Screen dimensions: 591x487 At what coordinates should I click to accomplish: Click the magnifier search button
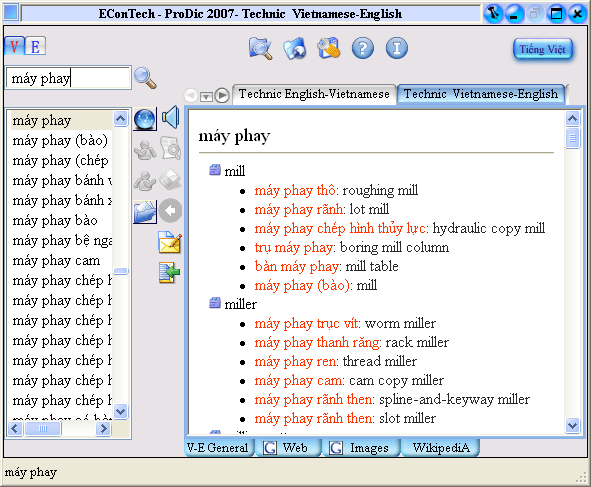[145, 78]
